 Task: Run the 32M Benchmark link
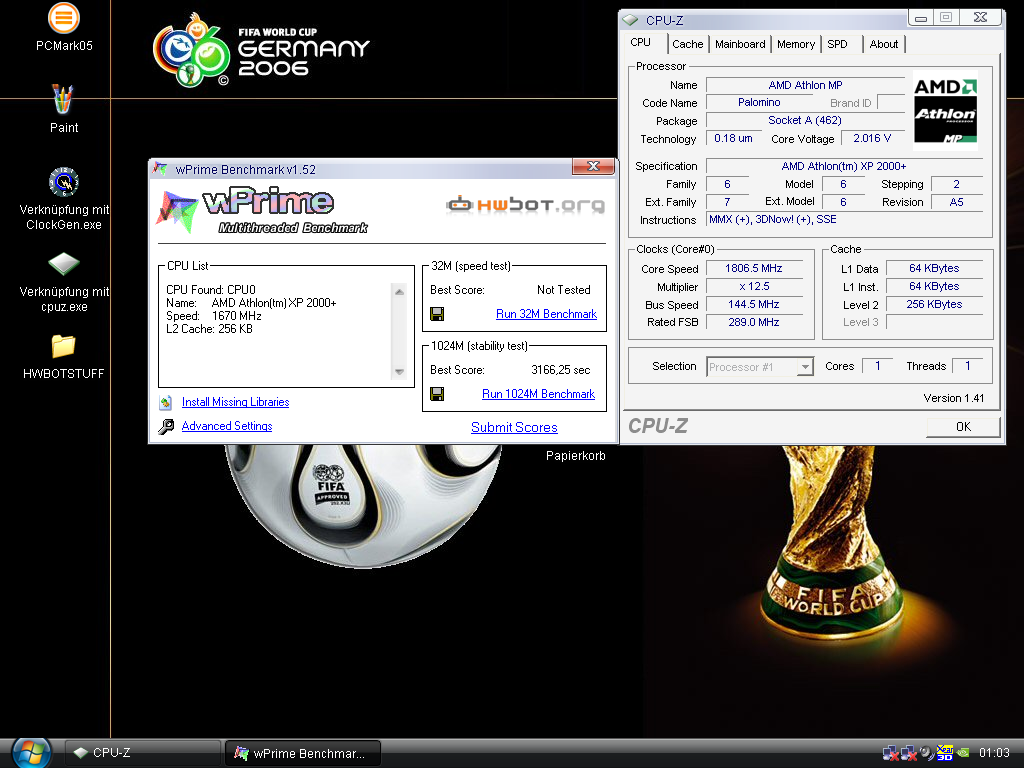[x=547, y=314]
